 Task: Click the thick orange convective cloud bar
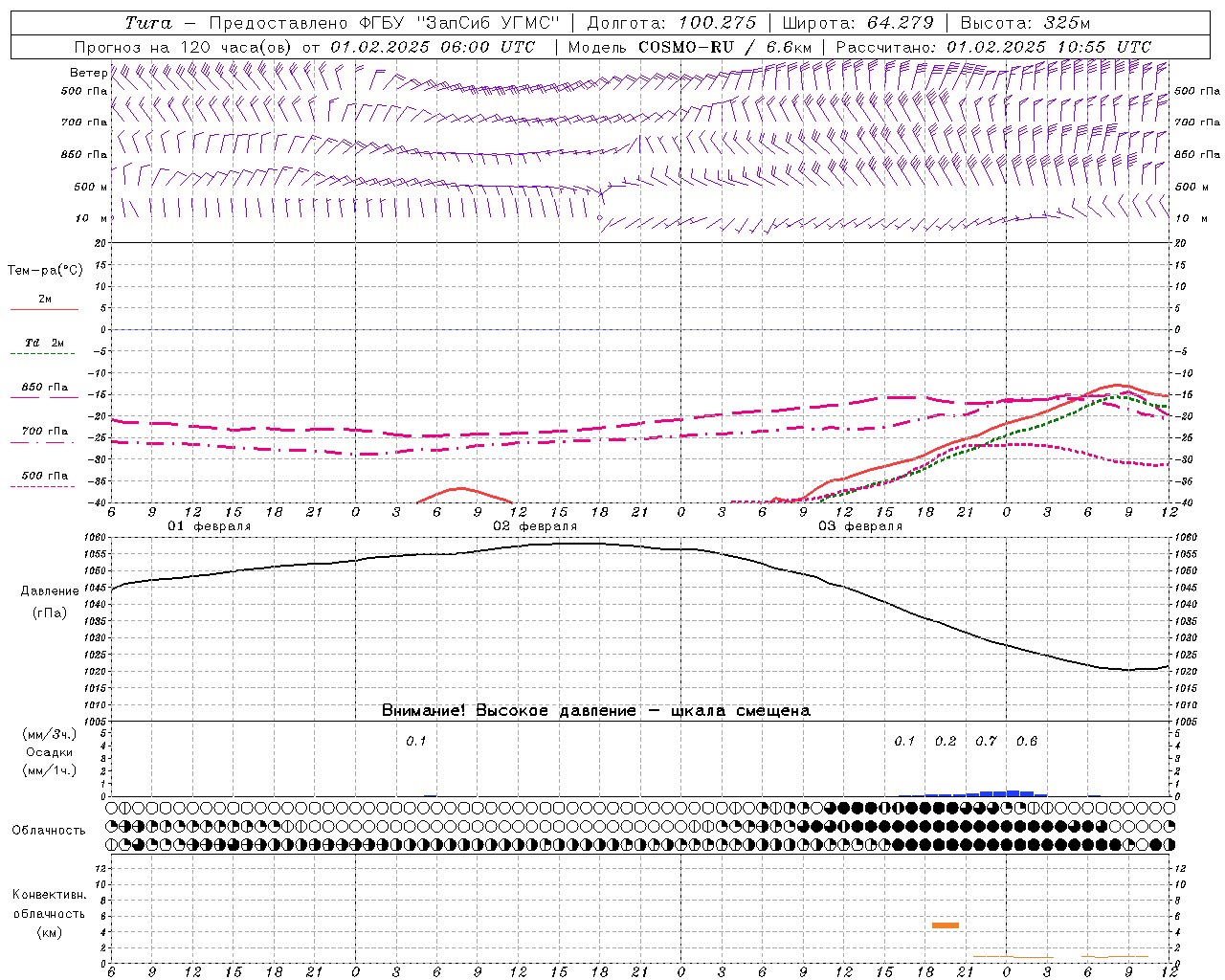[x=946, y=925]
